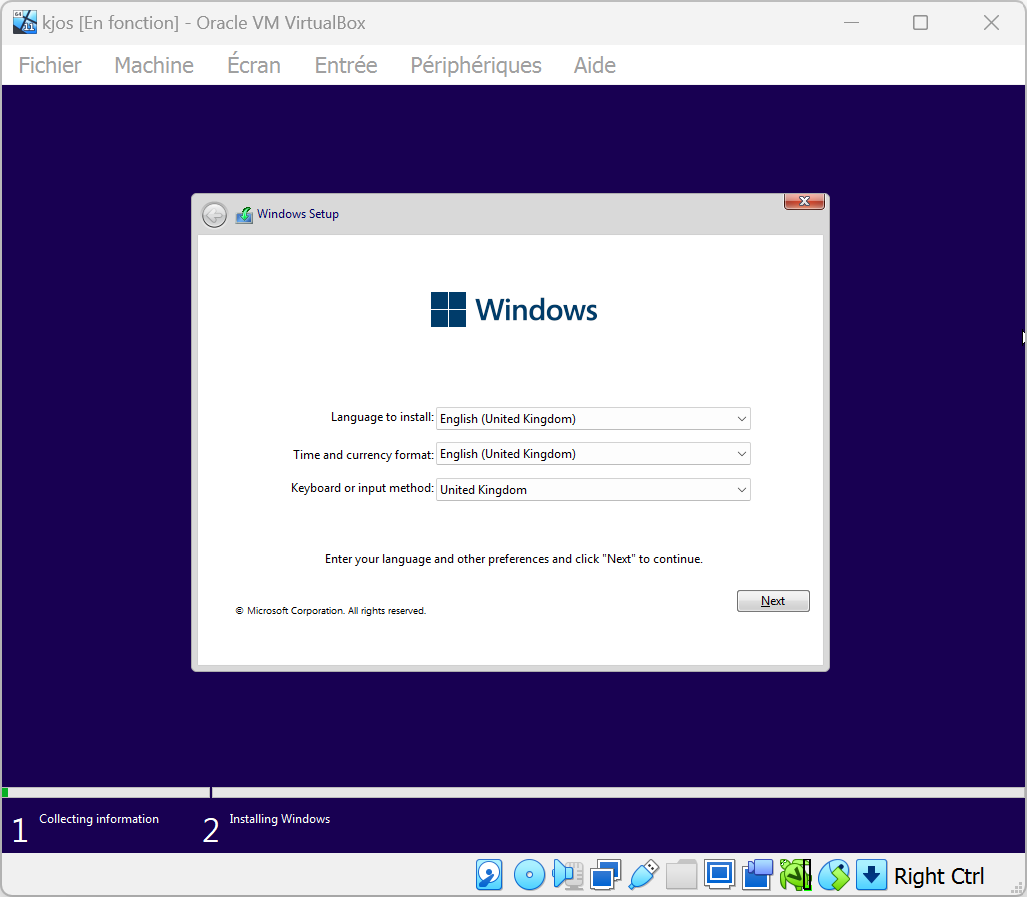Image resolution: width=1027 pixels, height=897 pixels.
Task: Click the VirtualBox app icon in title bar
Action: 25,22
